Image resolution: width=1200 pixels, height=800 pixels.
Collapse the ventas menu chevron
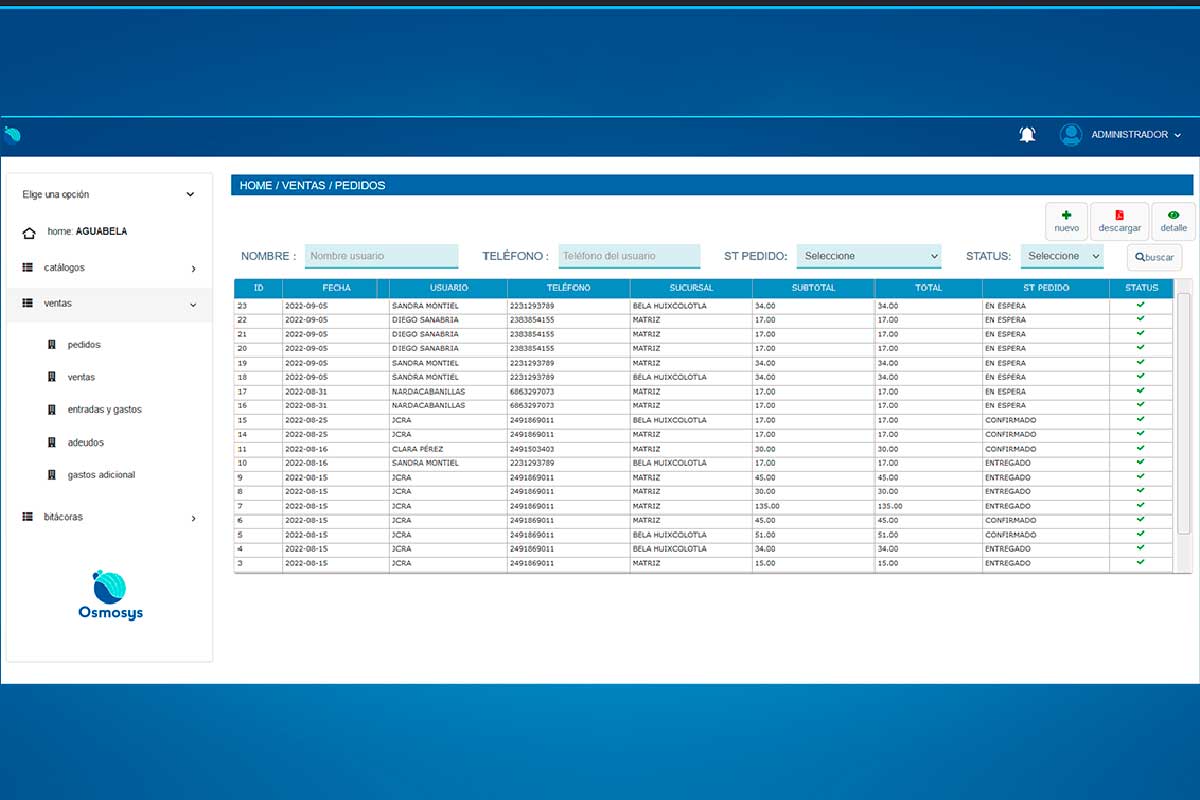(193, 304)
